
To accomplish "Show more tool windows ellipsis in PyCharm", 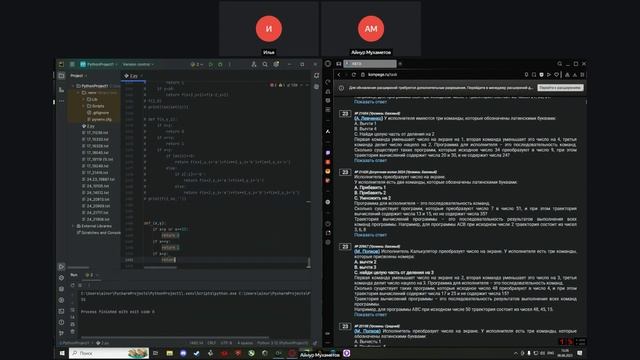I will (61, 100).
